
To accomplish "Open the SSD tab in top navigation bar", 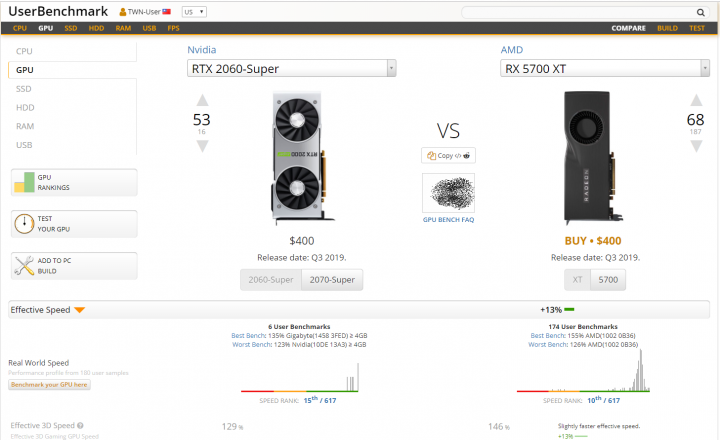I will (x=71, y=28).
